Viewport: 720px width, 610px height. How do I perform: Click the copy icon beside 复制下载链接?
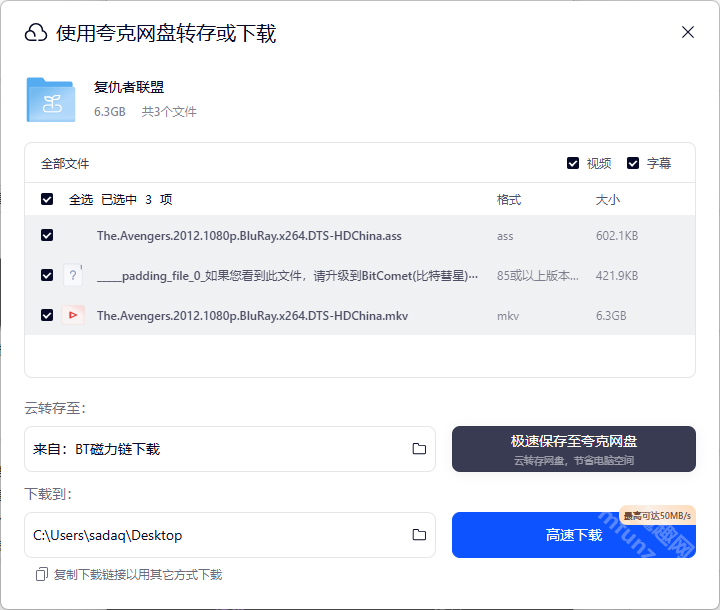coord(41,575)
